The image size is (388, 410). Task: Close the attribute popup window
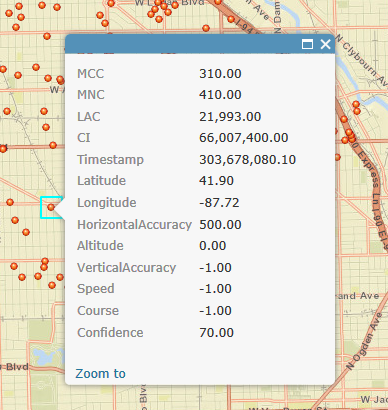[325, 44]
